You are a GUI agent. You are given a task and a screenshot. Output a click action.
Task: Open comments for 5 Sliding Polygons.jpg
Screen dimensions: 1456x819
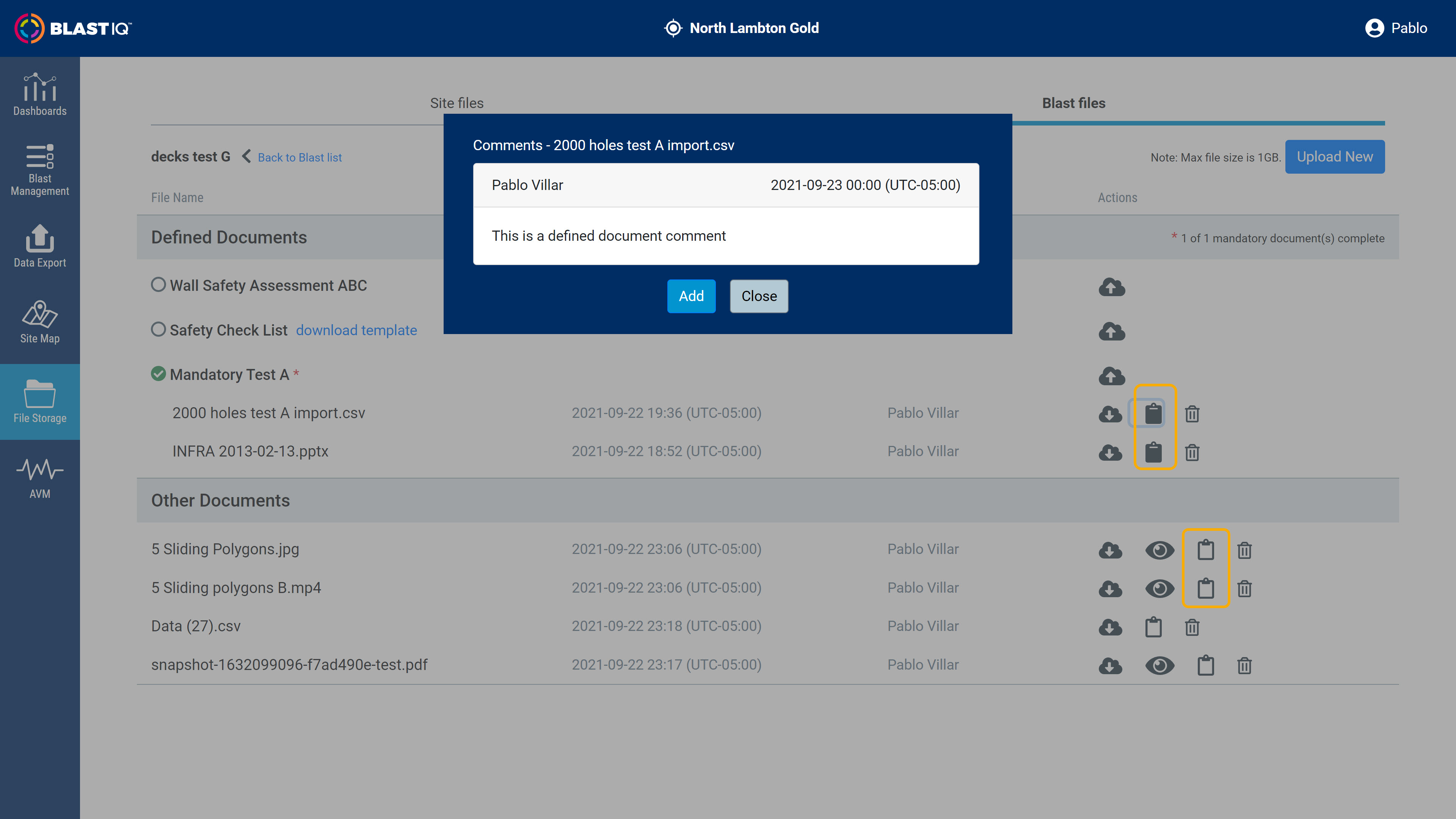click(x=1205, y=550)
